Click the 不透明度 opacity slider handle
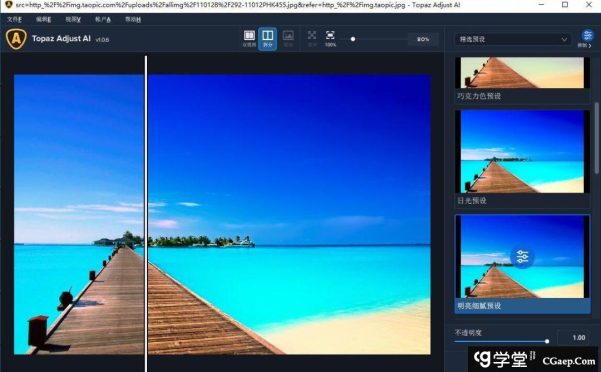 point(547,341)
